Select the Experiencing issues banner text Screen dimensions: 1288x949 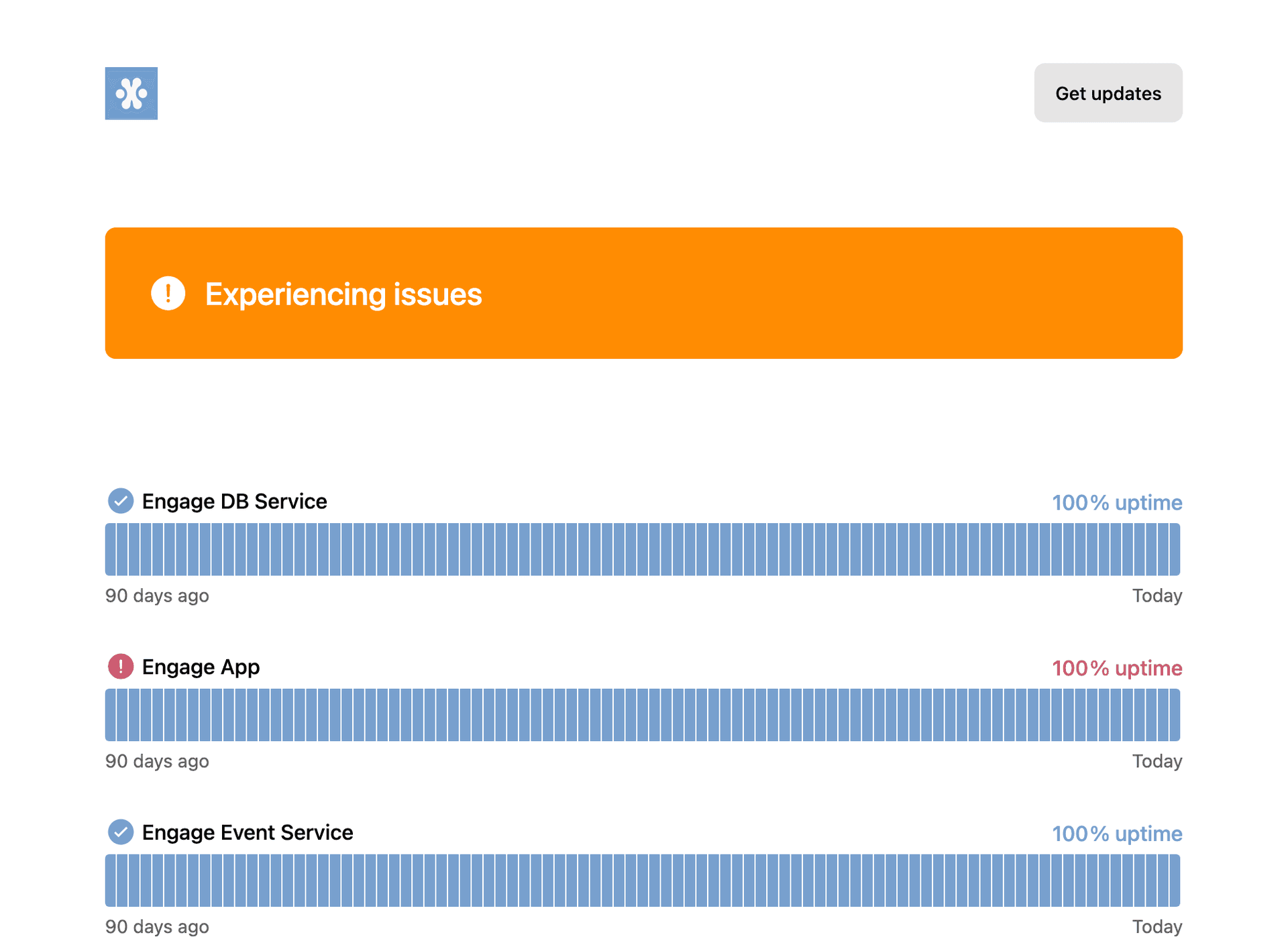click(x=343, y=294)
